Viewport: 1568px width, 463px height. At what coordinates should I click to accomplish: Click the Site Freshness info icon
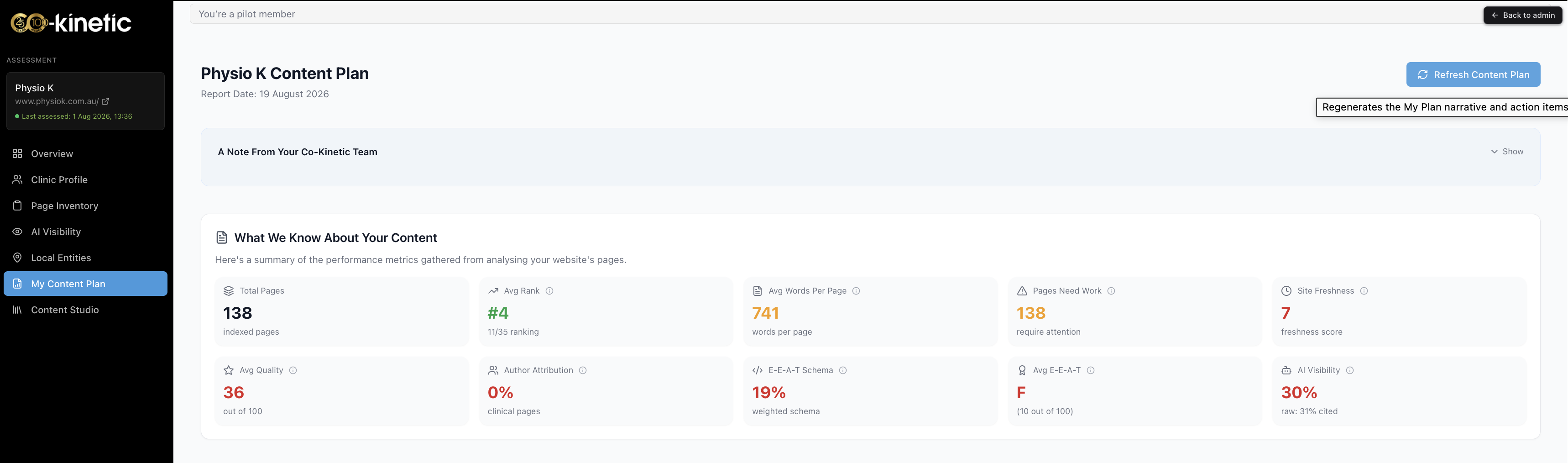1364,291
